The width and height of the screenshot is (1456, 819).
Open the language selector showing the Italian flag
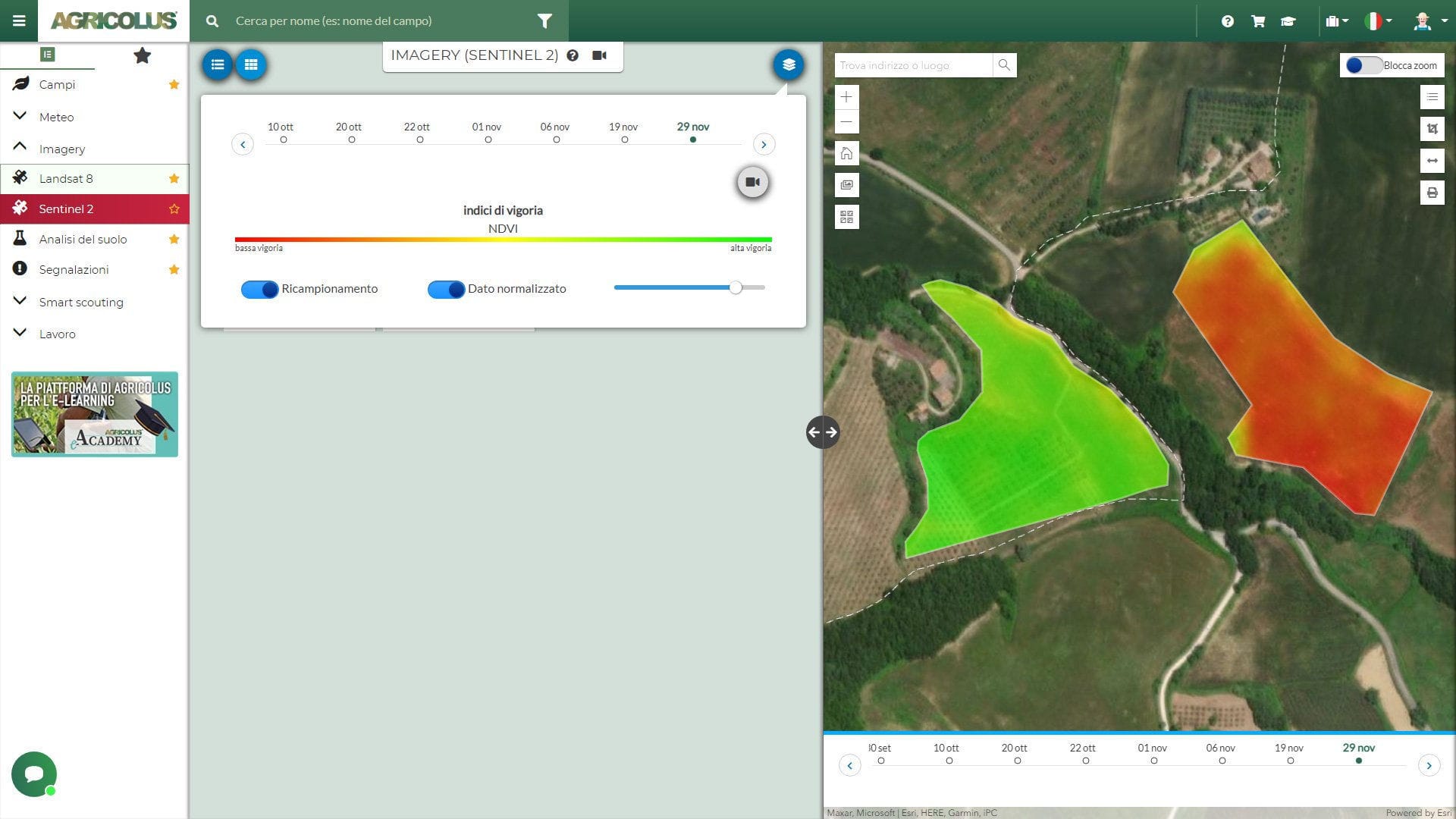coord(1375,21)
